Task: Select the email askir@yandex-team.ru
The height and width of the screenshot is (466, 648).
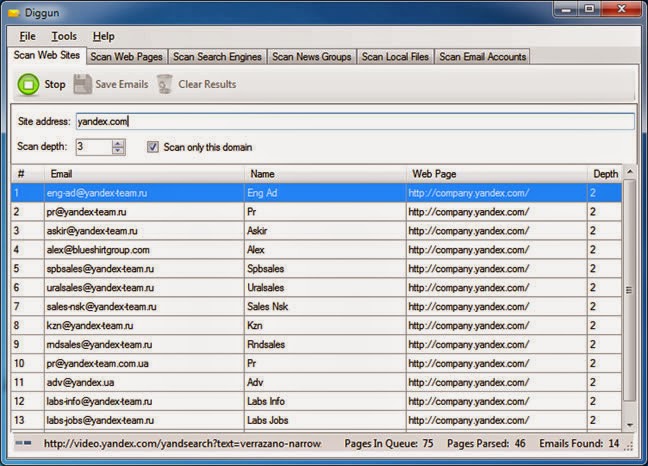Action: point(92,231)
